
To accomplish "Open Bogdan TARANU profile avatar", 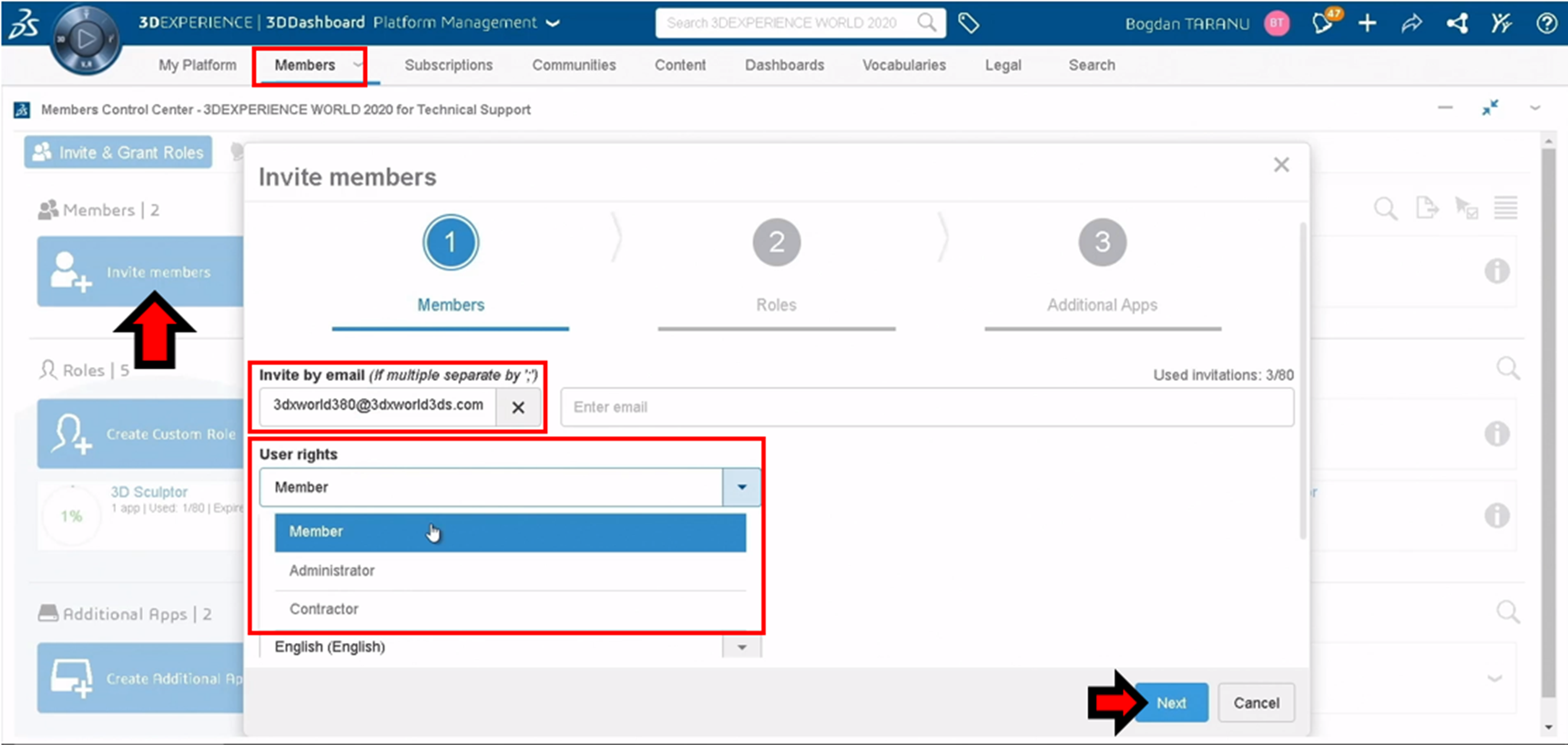I will [x=1278, y=24].
